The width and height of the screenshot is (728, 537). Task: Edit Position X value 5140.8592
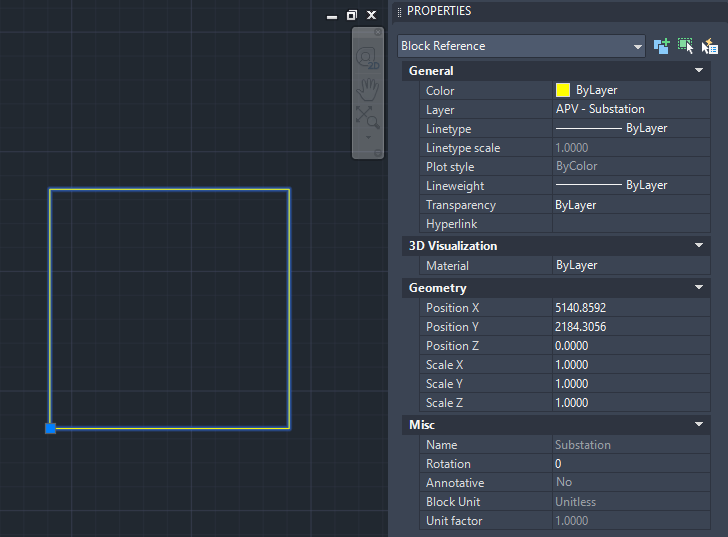point(631,308)
